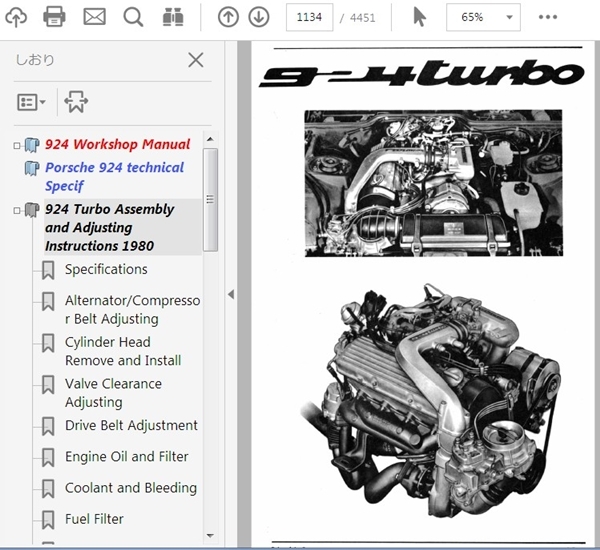Open Fuel Filter bookmark

94,519
